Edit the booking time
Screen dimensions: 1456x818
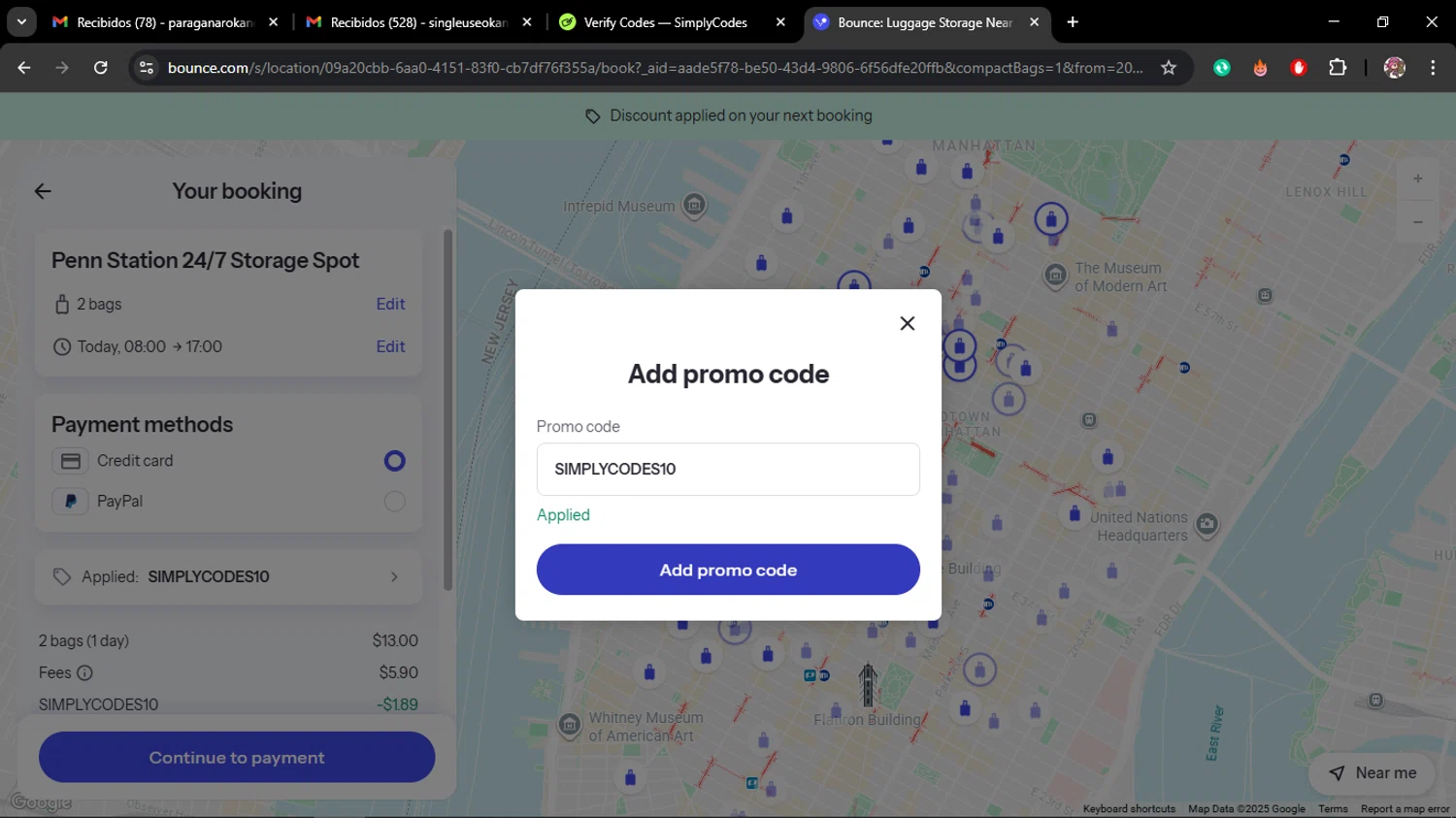click(390, 346)
